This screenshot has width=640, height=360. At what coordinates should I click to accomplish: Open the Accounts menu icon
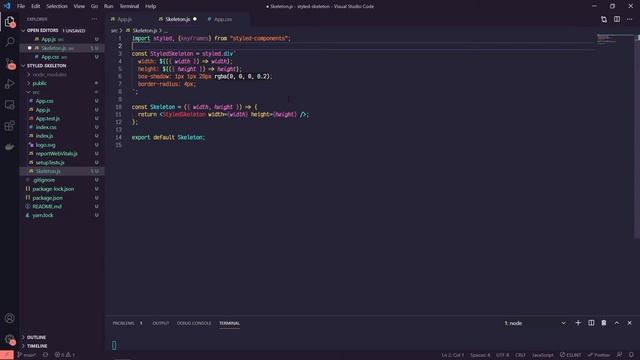[9, 318]
